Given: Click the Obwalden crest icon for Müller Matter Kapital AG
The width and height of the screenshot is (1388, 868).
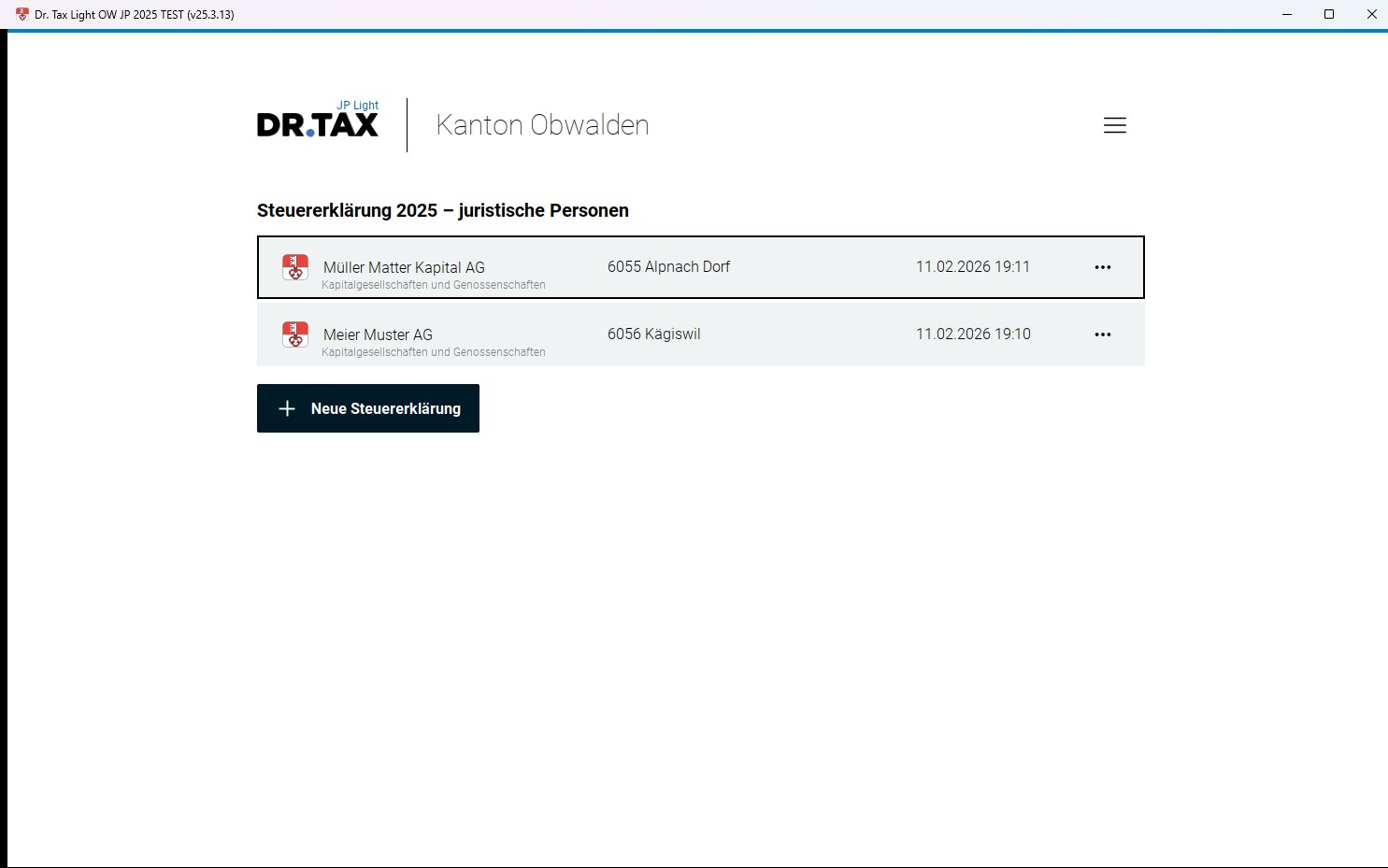Looking at the screenshot, I should 295,267.
